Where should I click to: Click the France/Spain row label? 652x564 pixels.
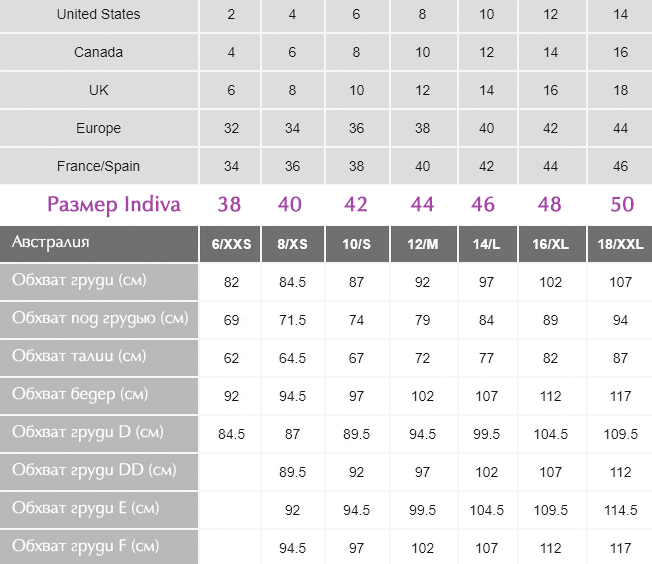[x=99, y=166]
